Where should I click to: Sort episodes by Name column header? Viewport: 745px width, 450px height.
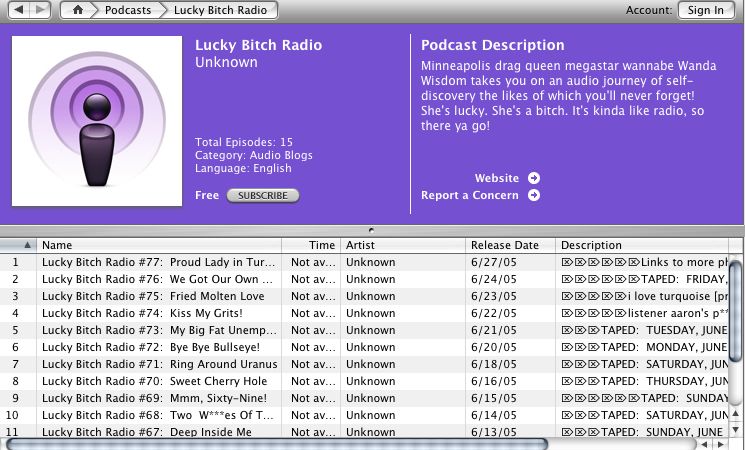coord(159,245)
